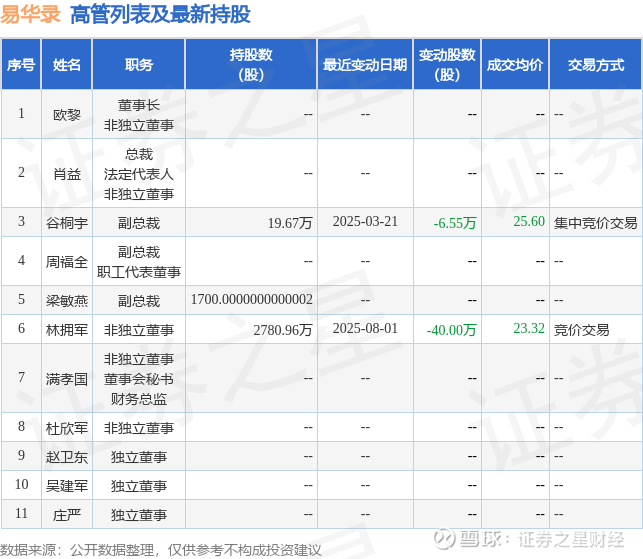Click row number 11

coord(21,513)
